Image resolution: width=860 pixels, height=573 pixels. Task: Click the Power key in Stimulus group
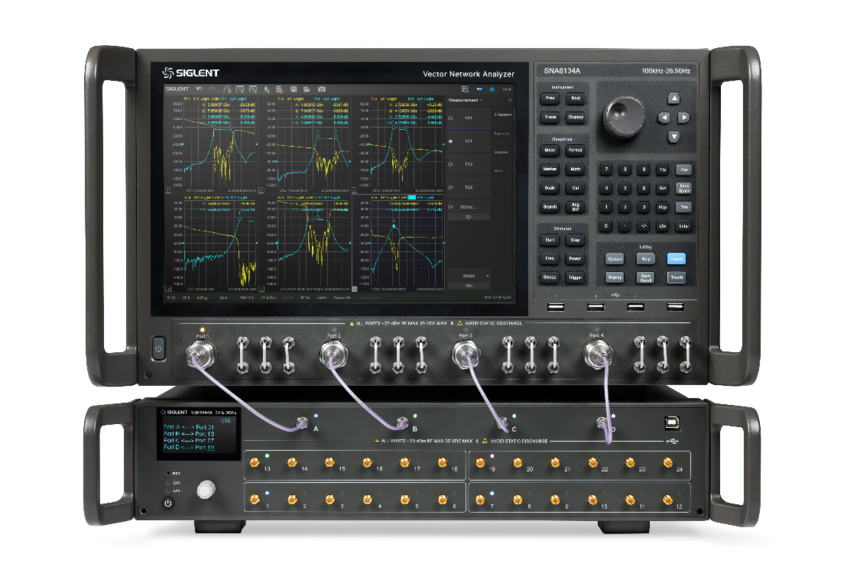575,259
